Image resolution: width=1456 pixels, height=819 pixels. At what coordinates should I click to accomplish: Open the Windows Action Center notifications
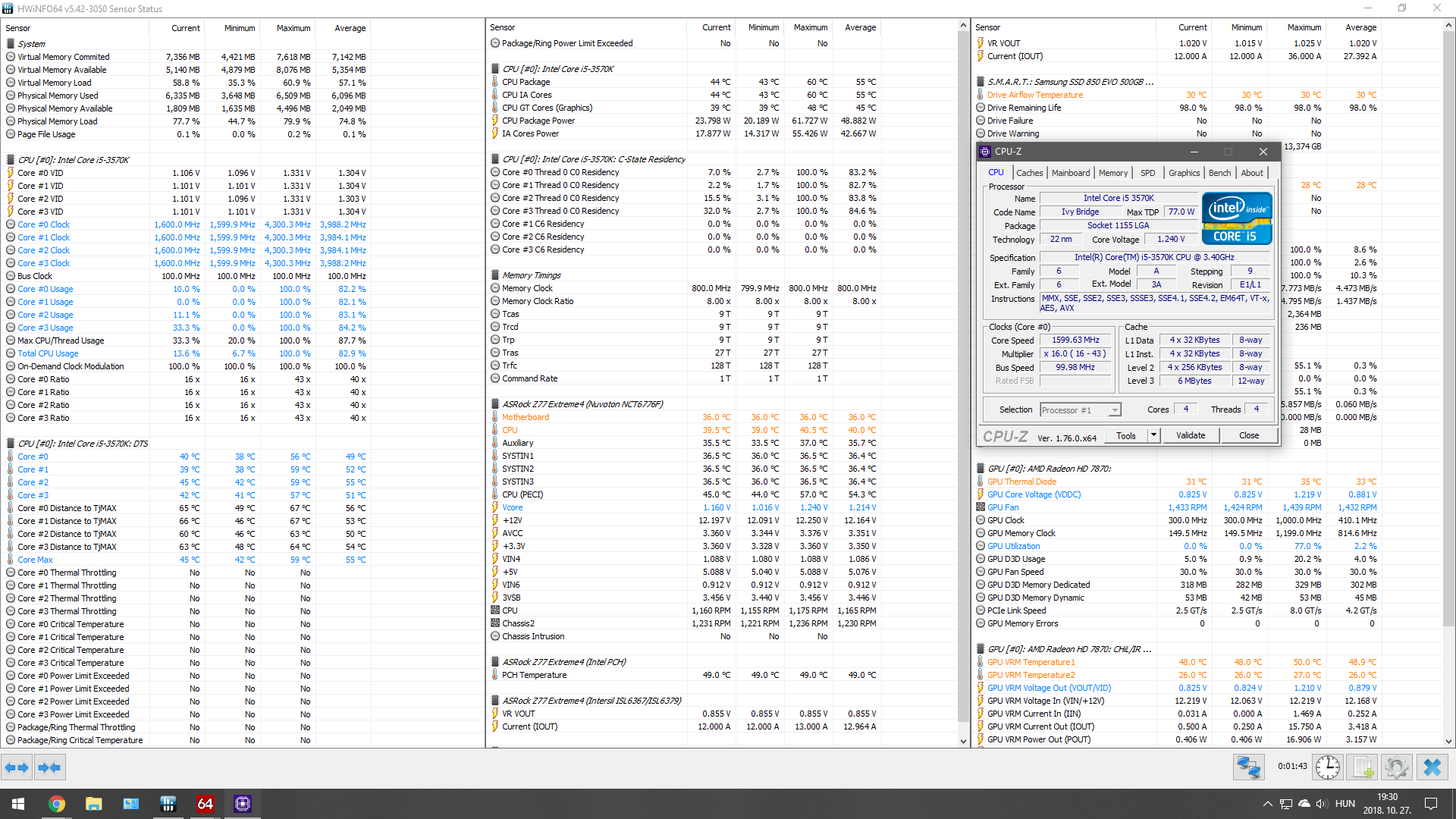click(x=1431, y=804)
